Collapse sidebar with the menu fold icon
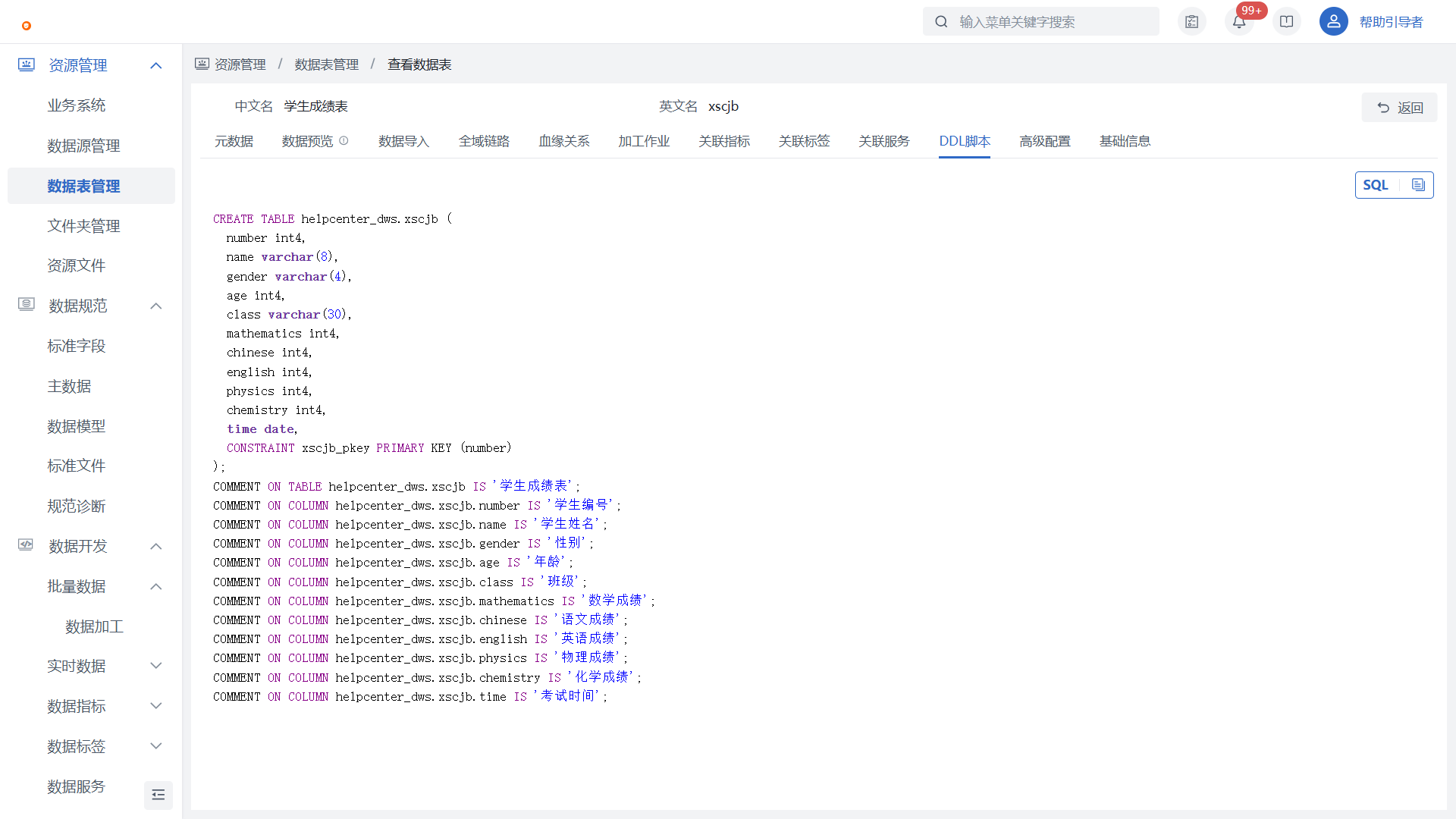This screenshot has height=819, width=1456. [x=158, y=795]
